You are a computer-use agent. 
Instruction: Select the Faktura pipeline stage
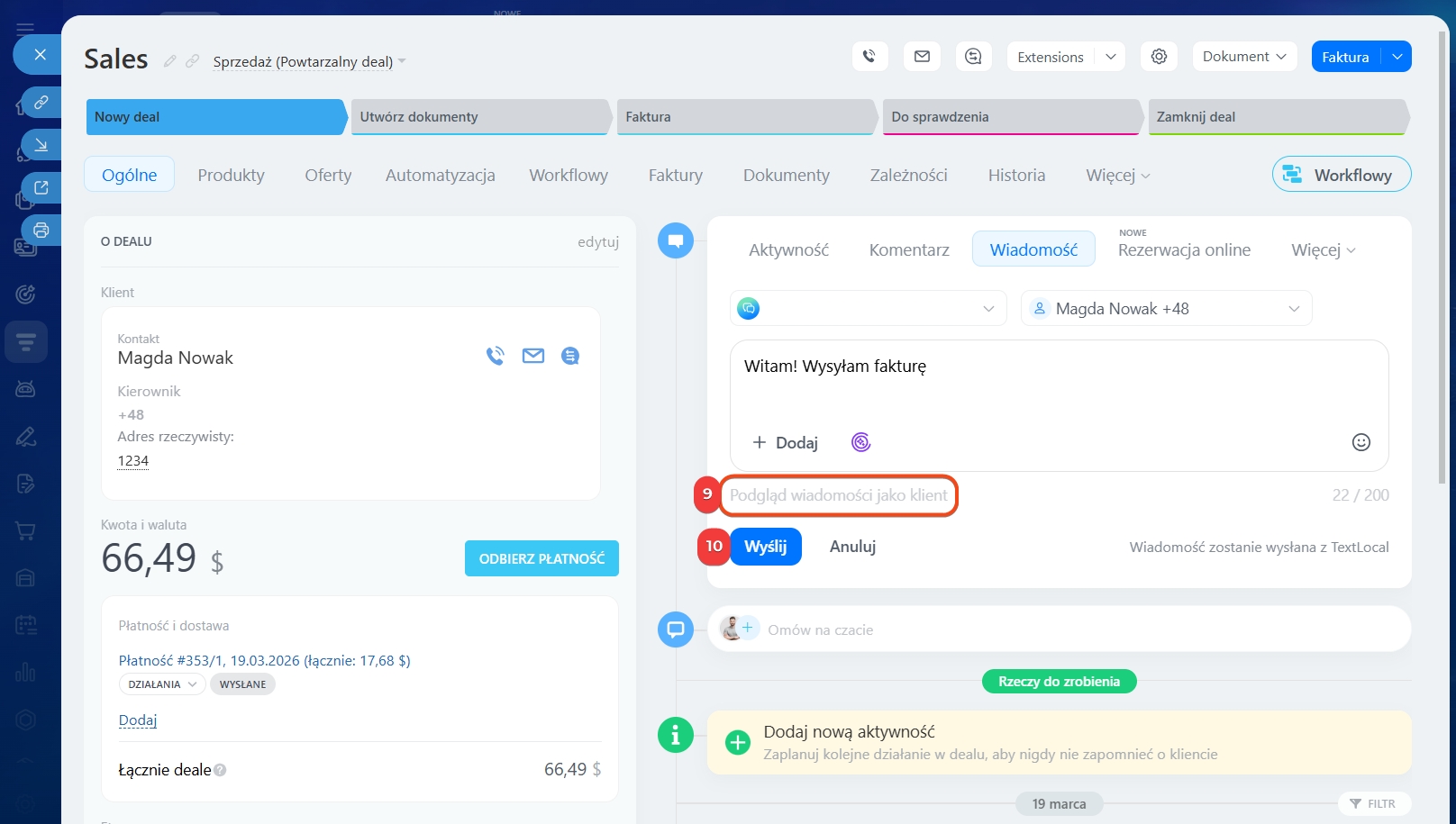click(x=744, y=117)
